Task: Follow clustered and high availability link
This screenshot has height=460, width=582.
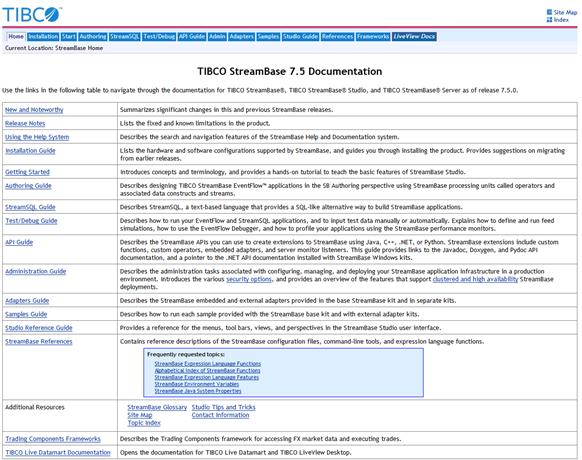Action: pyautogui.click(x=475, y=279)
